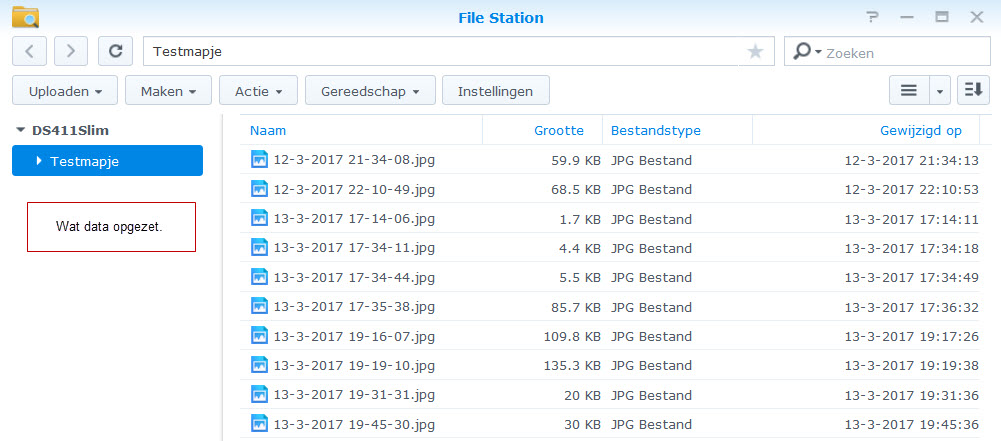
Task: Collapse the DS411Slim tree node
Action: [x=20, y=130]
